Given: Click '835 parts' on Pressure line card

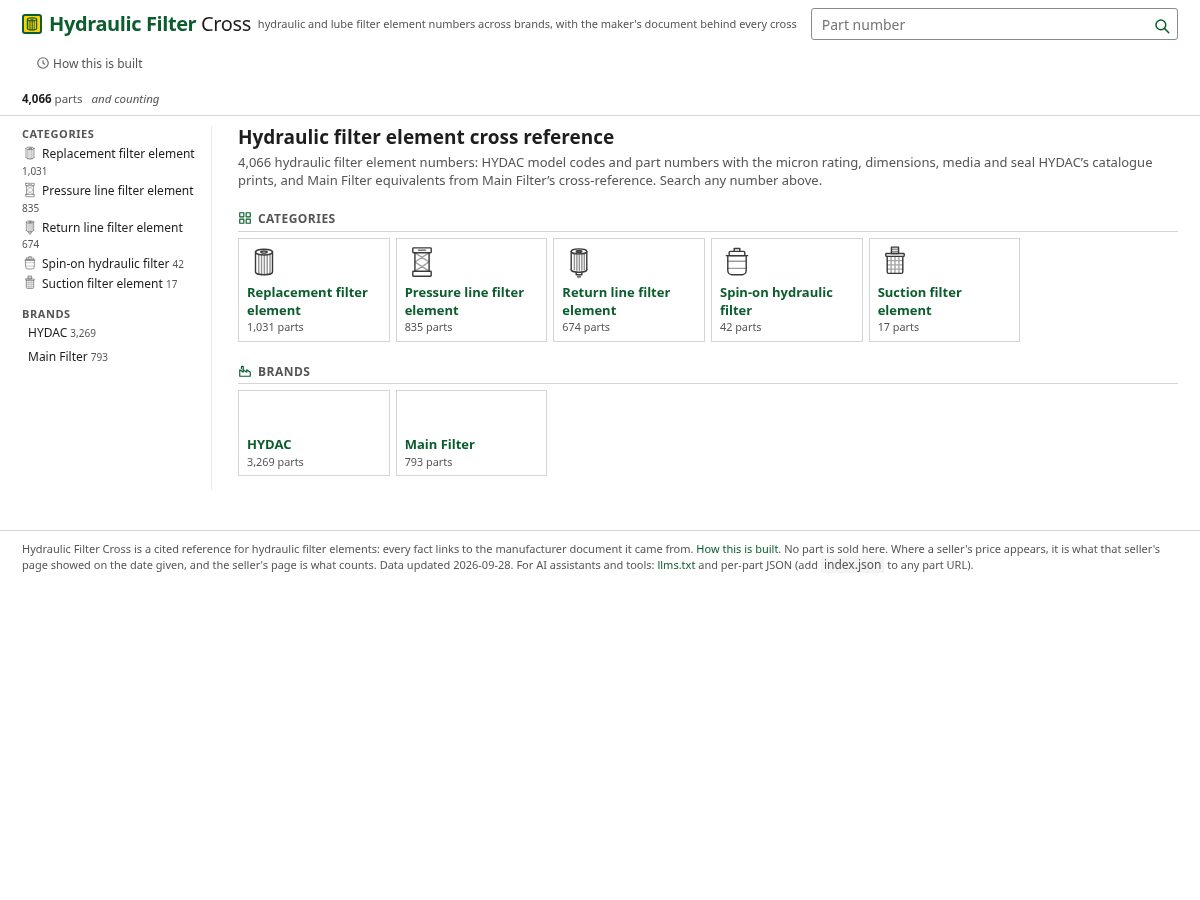Looking at the screenshot, I should [428, 327].
